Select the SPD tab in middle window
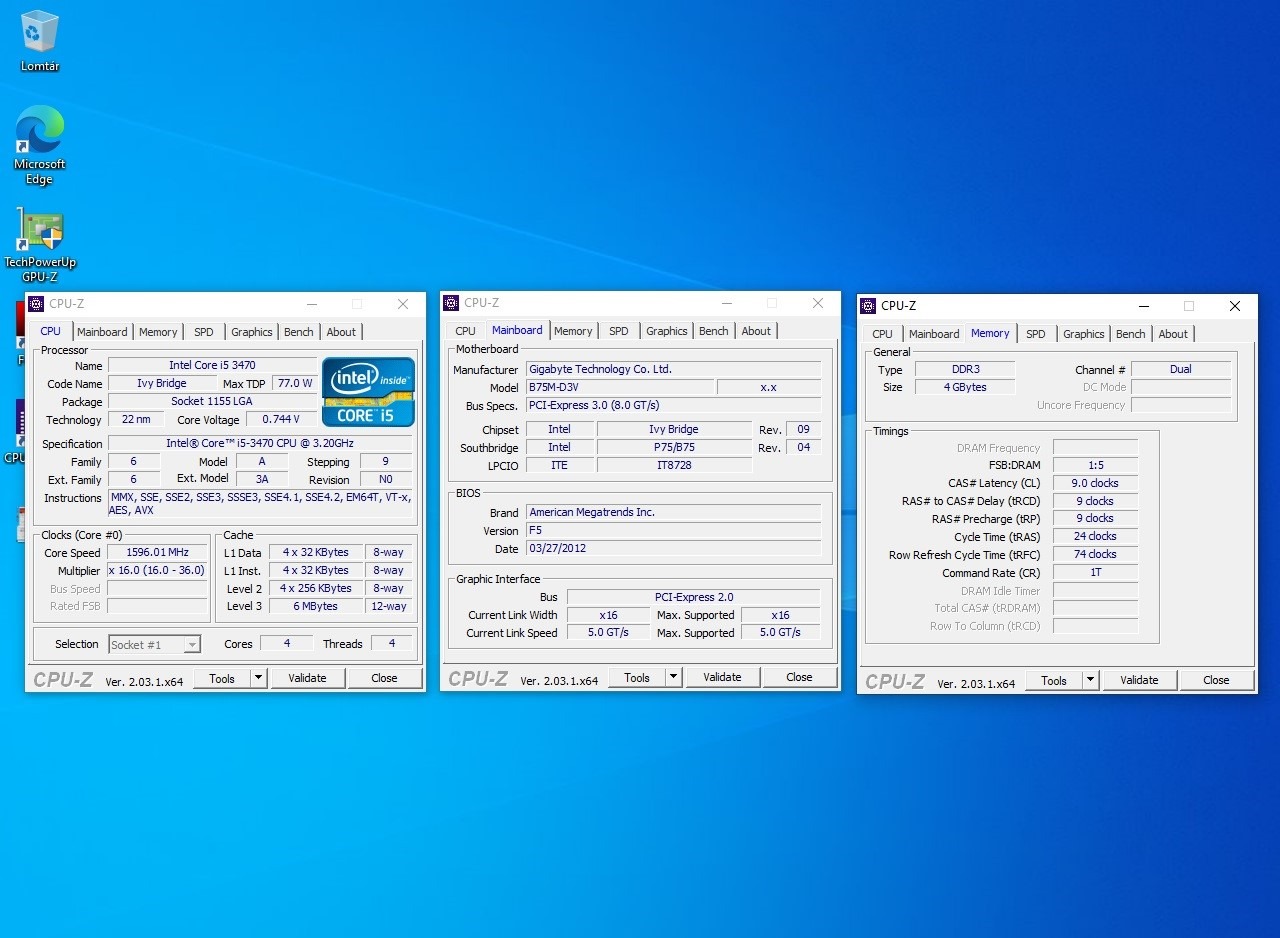 point(619,331)
